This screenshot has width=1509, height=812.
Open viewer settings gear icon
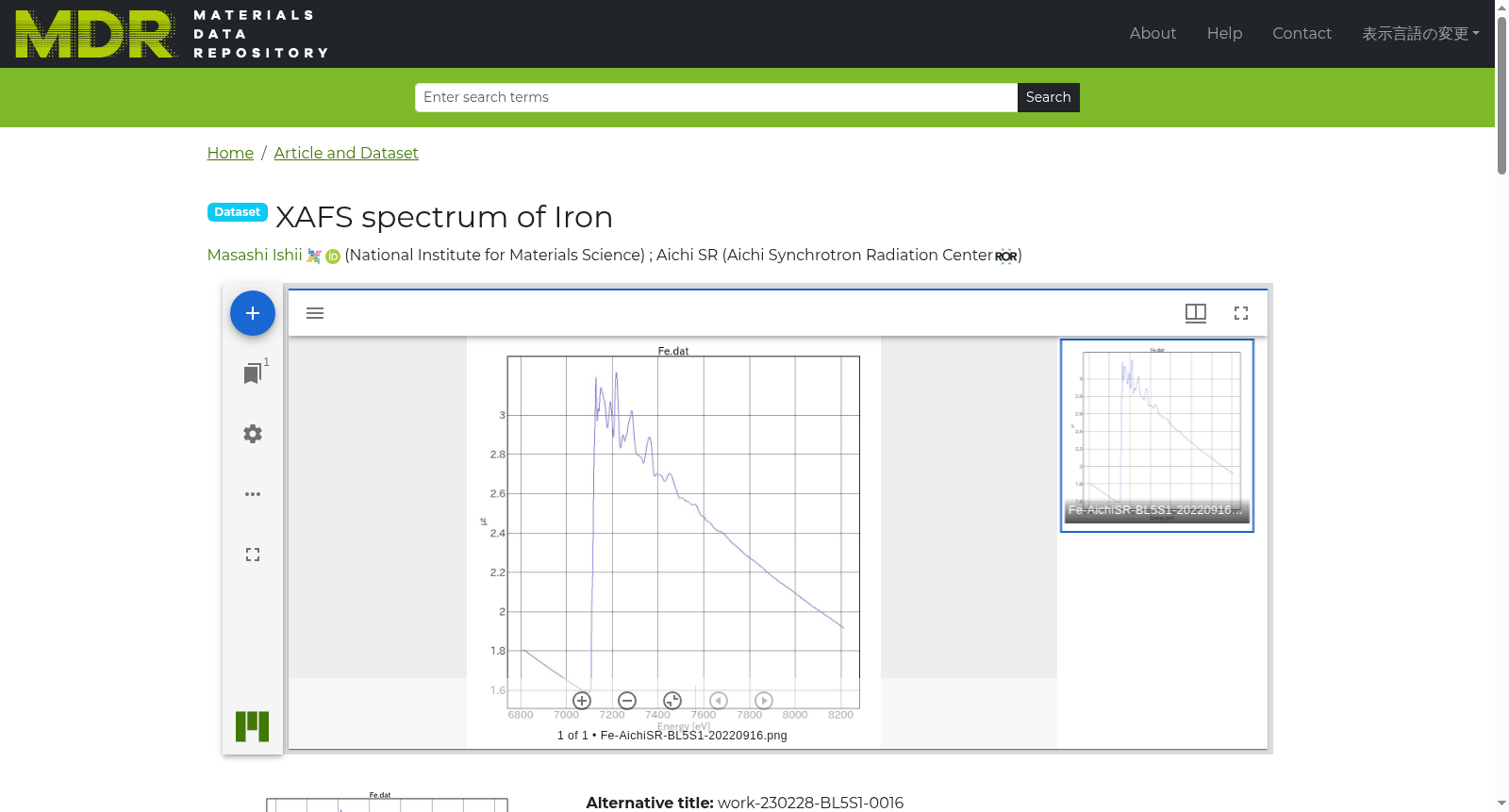pos(253,434)
